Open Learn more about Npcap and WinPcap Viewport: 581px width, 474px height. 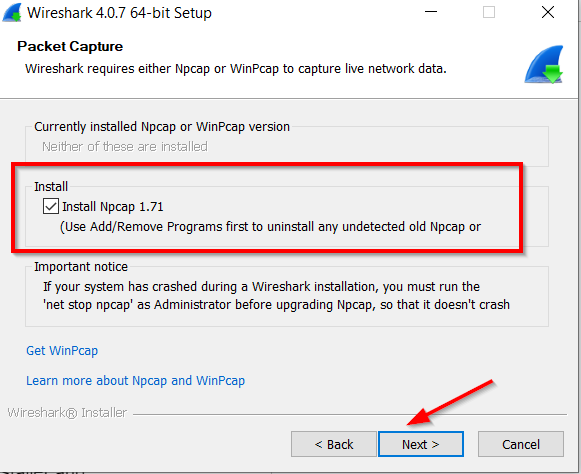click(x=135, y=381)
